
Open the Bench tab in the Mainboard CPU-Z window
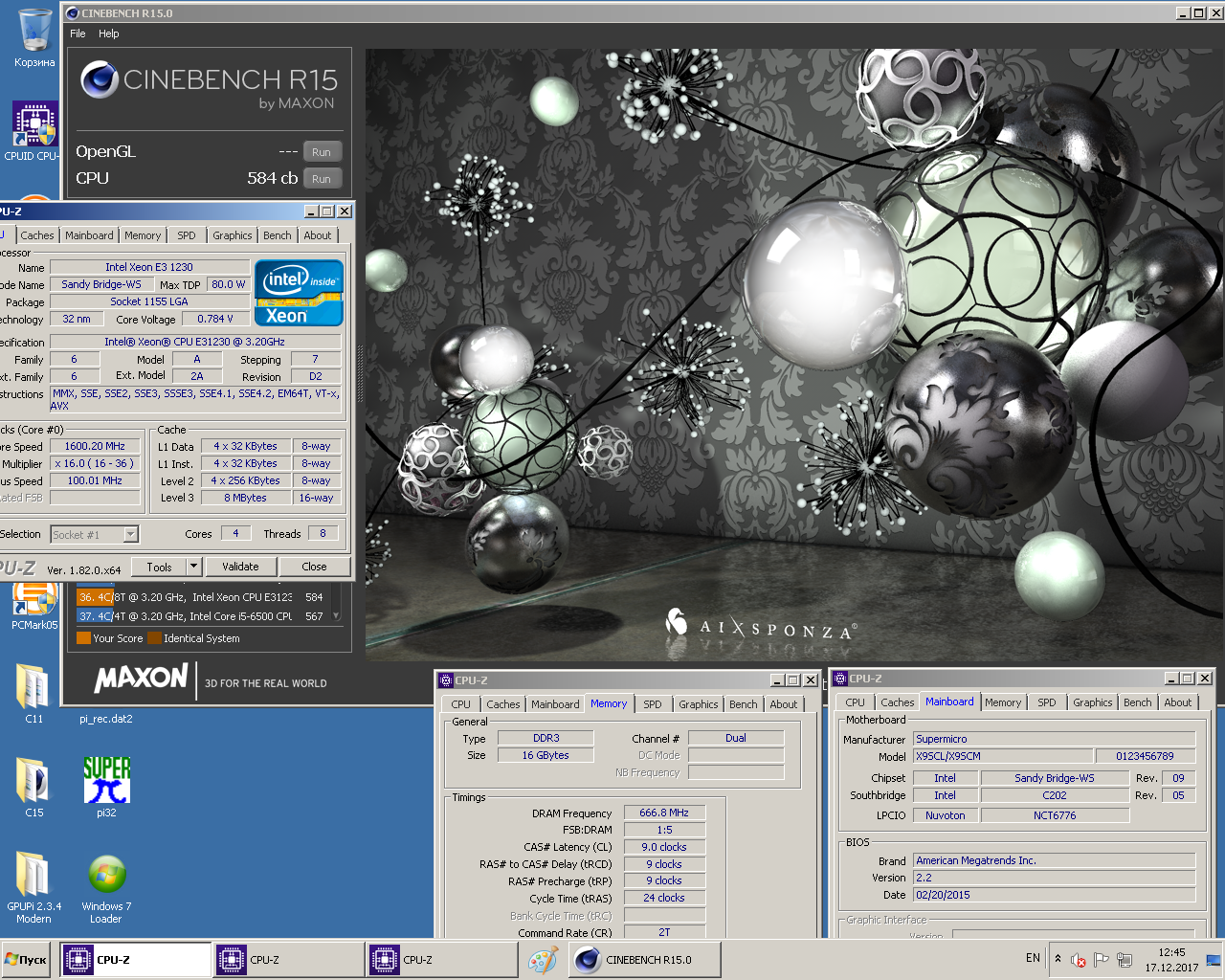[x=1137, y=702]
